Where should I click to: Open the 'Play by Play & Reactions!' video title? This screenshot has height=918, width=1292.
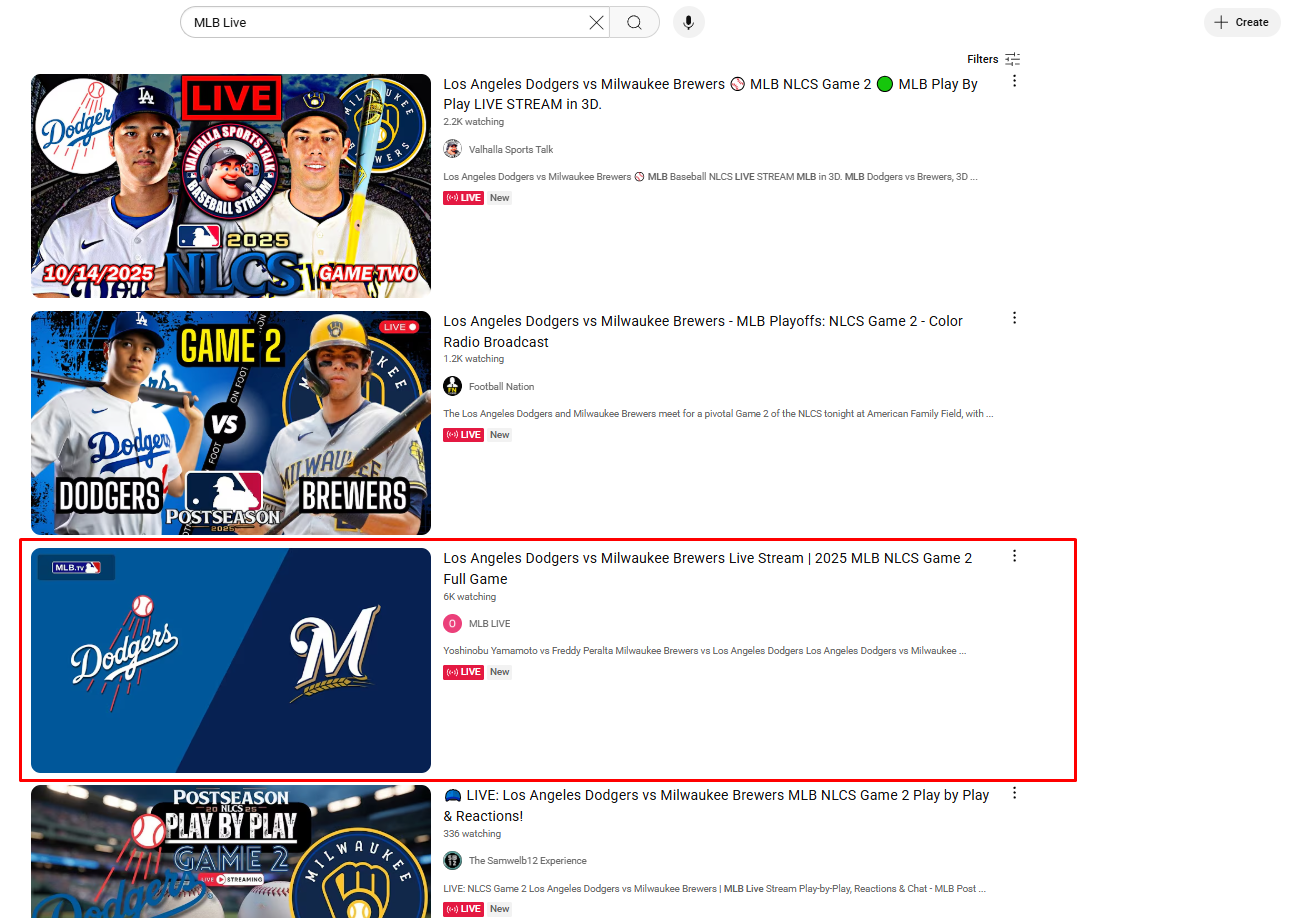[716, 805]
